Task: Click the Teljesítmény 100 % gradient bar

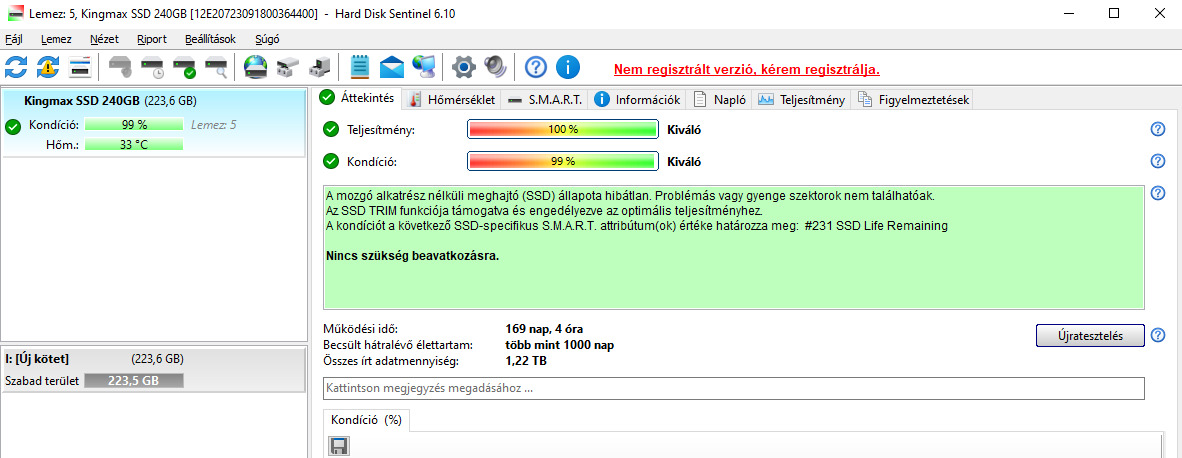Action: pos(562,130)
